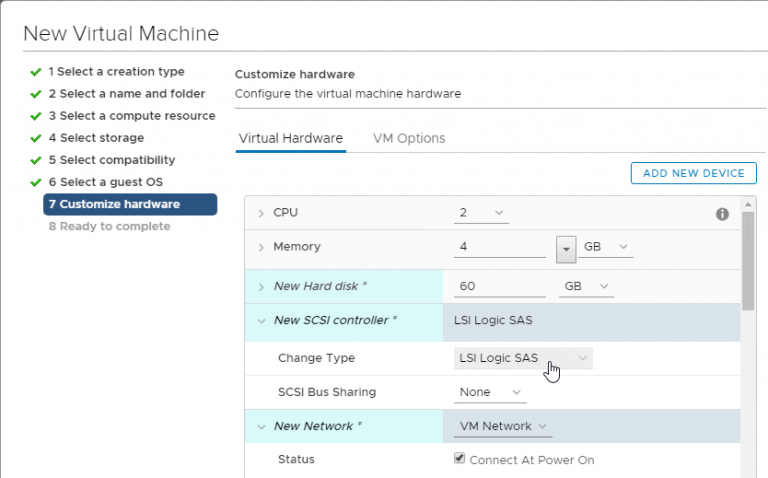This screenshot has height=478, width=768.
Task: Click the ADD NEW DEVICE button
Action: 693,173
